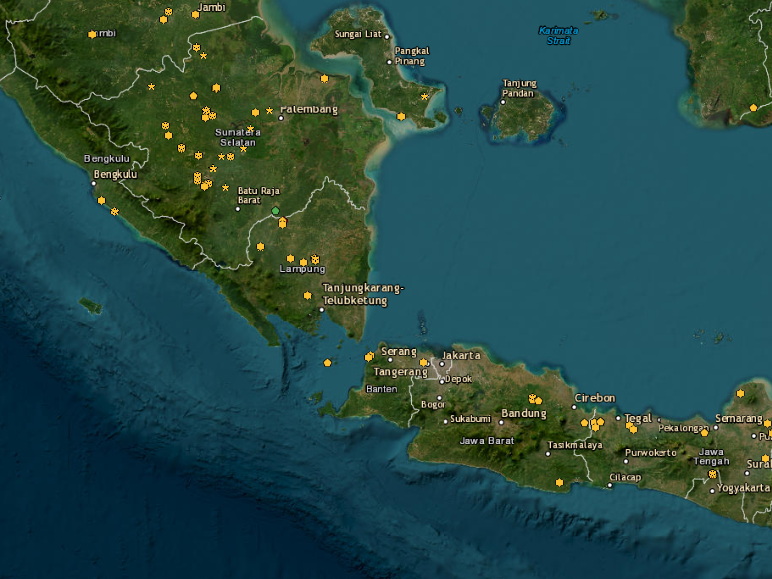772x579 pixels.
Task: Click the hexagon marker just south of Bengkulu
Action: pyautogui.click(x=101, y=200)
